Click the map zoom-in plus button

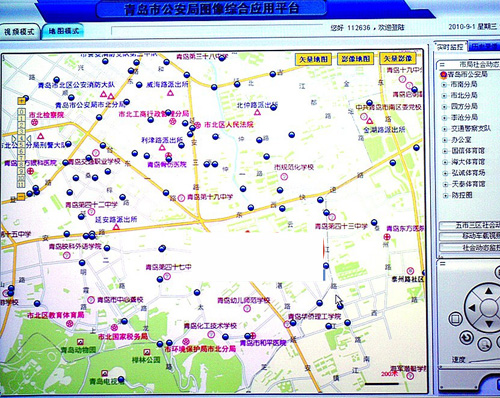pyautogui.click(x=22, y=100)
